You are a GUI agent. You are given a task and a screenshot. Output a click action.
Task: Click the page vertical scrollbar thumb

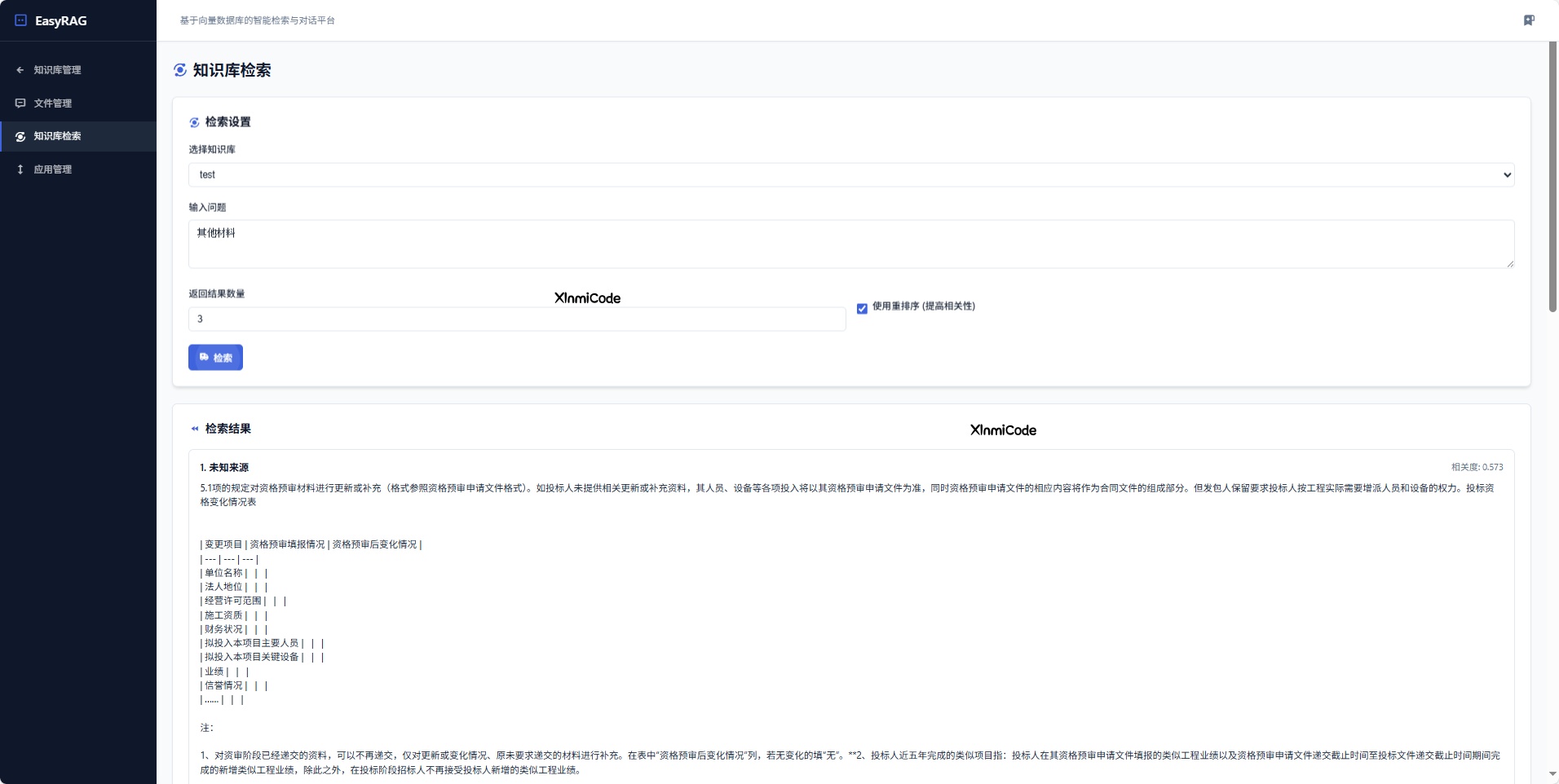pos(1552,175)
